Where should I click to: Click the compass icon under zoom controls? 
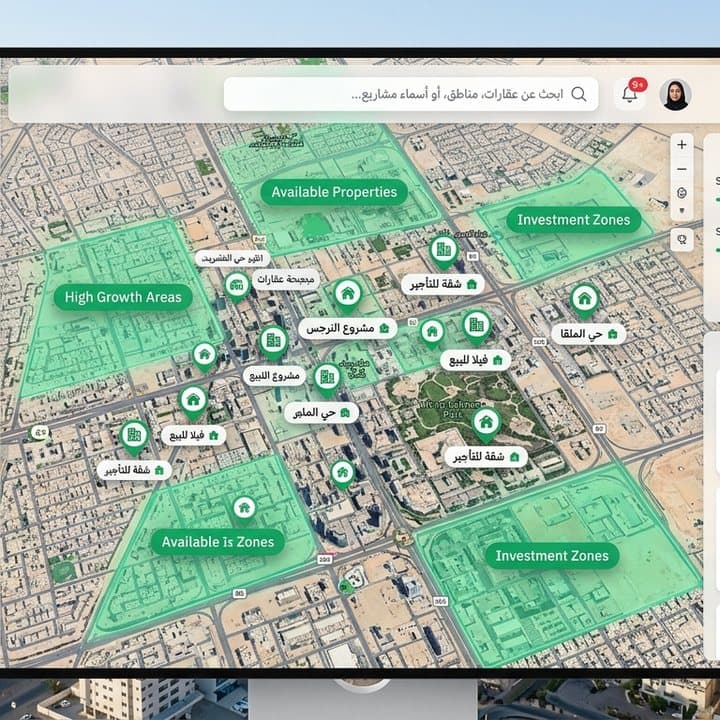(682, 192)
